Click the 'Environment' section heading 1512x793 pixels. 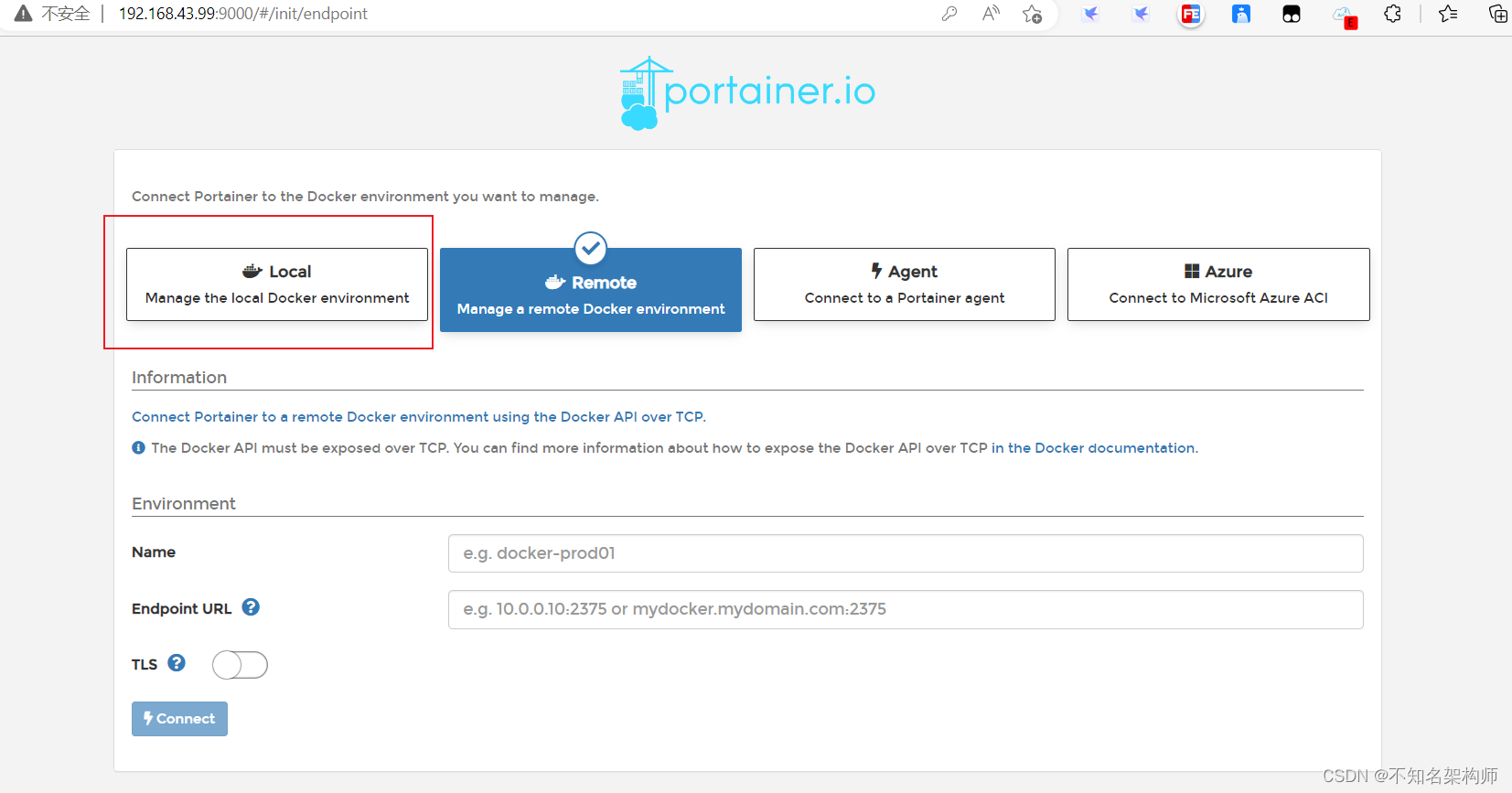point(184,504)
